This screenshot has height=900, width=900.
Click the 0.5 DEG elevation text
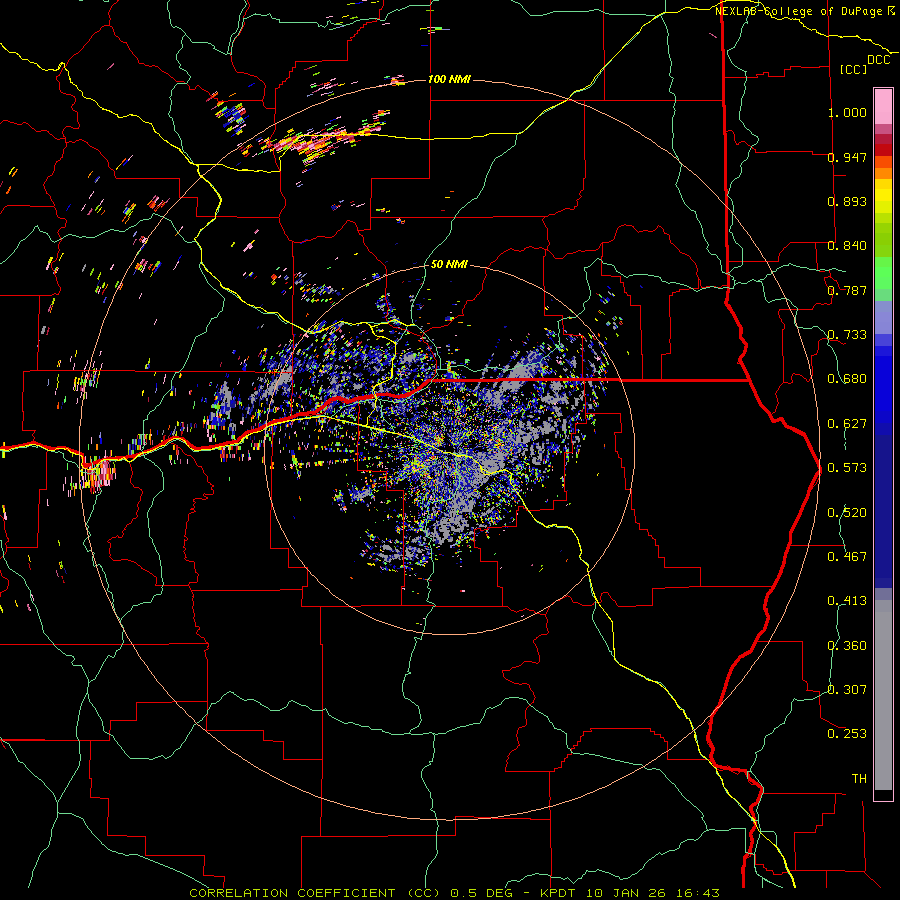(481, 893)
